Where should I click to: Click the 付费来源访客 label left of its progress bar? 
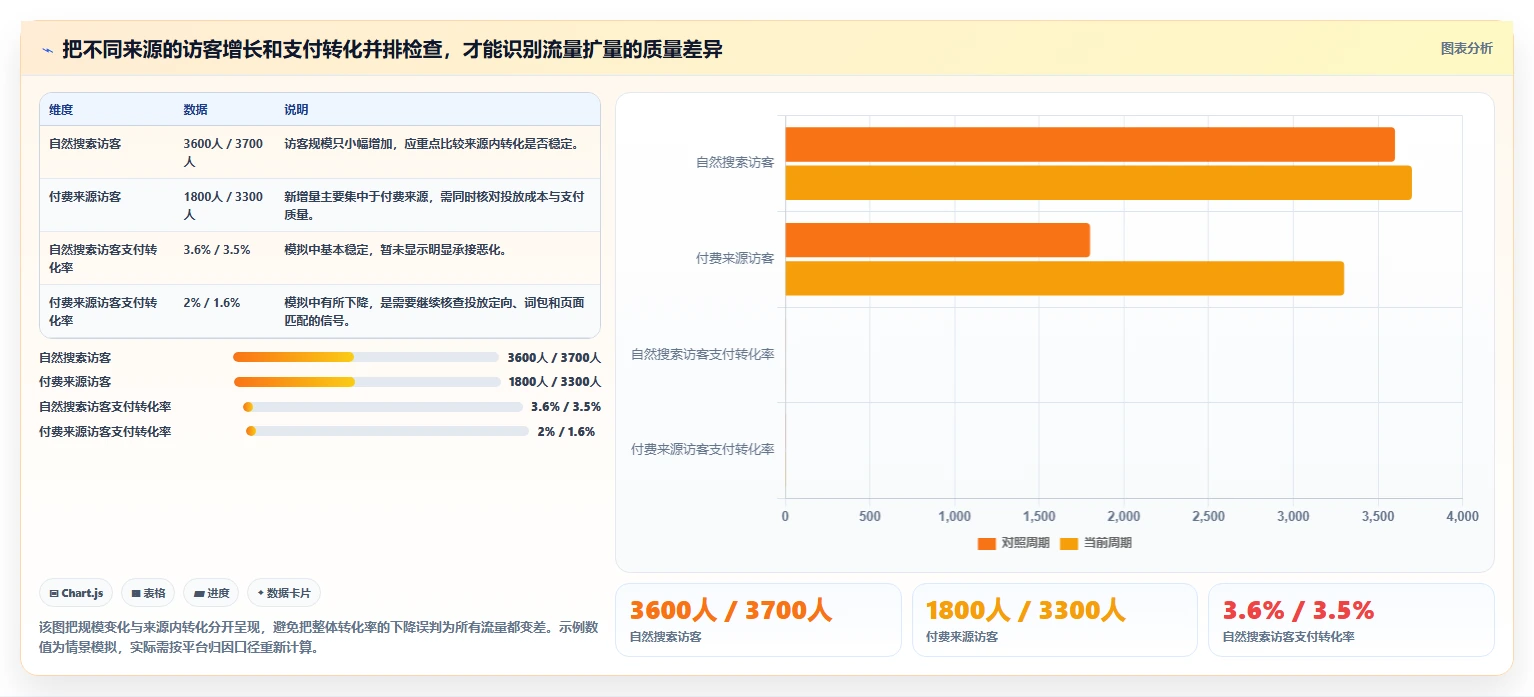[x=75, y=382]
